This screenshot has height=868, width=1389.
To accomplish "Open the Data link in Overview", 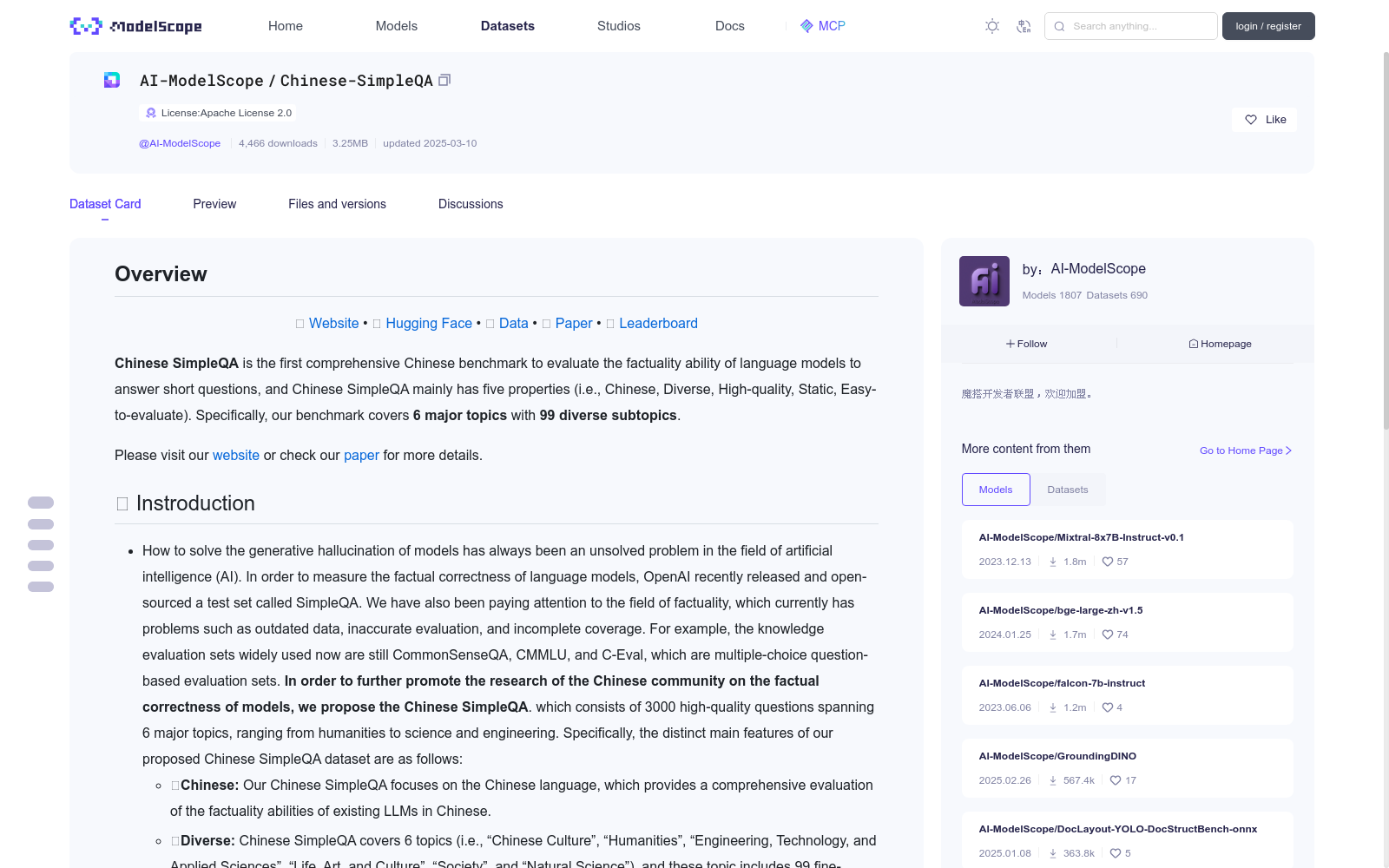I will (x=514, y=323).
